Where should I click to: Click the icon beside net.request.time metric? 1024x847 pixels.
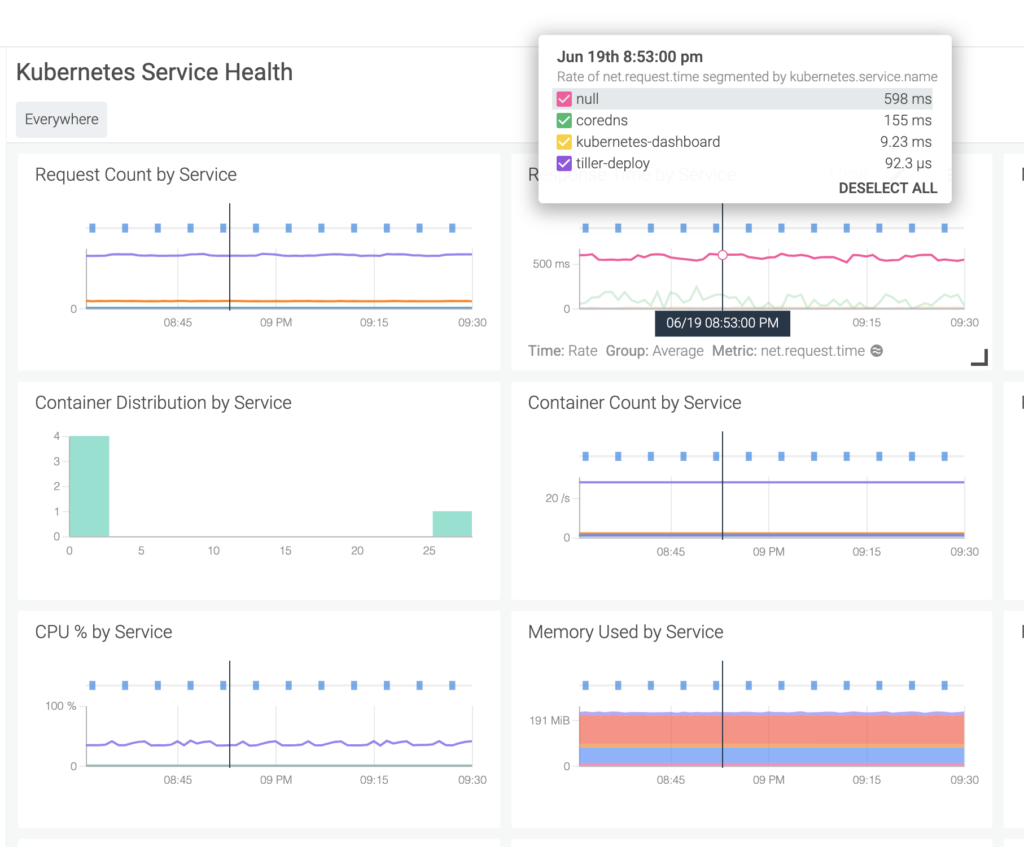point(877,351)
